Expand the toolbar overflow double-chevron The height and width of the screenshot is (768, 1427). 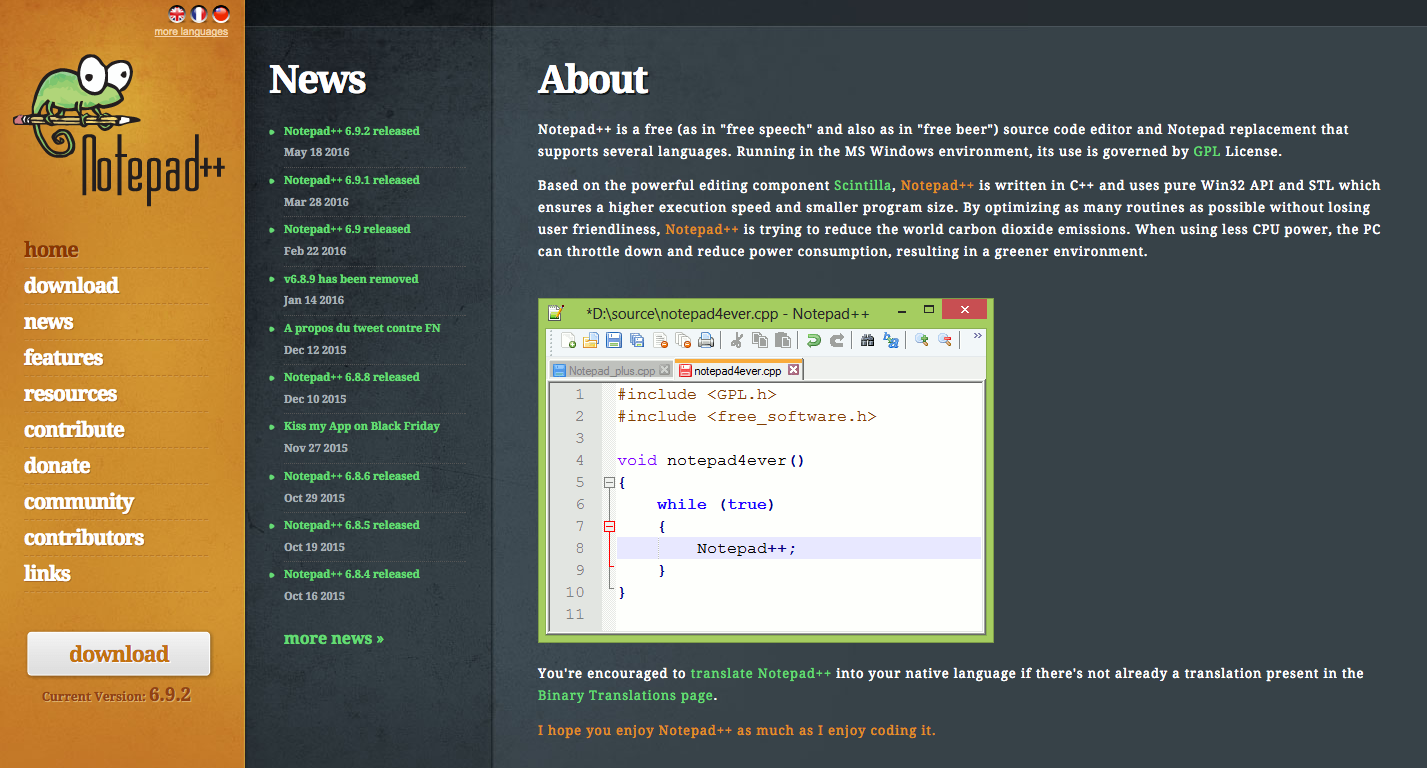977,337
